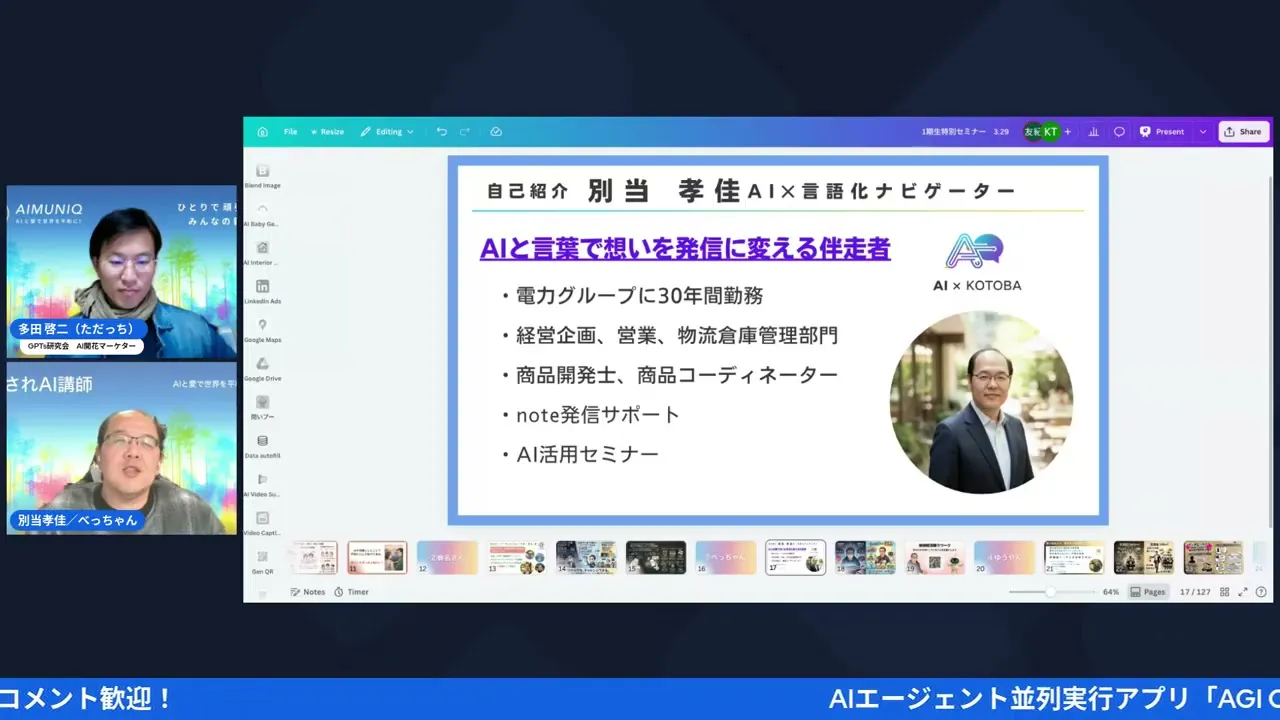The image size is (1280, 720).
Task: Open Google Drive from the sidebar
Action: pyautogui.click(x=262, y=369)
